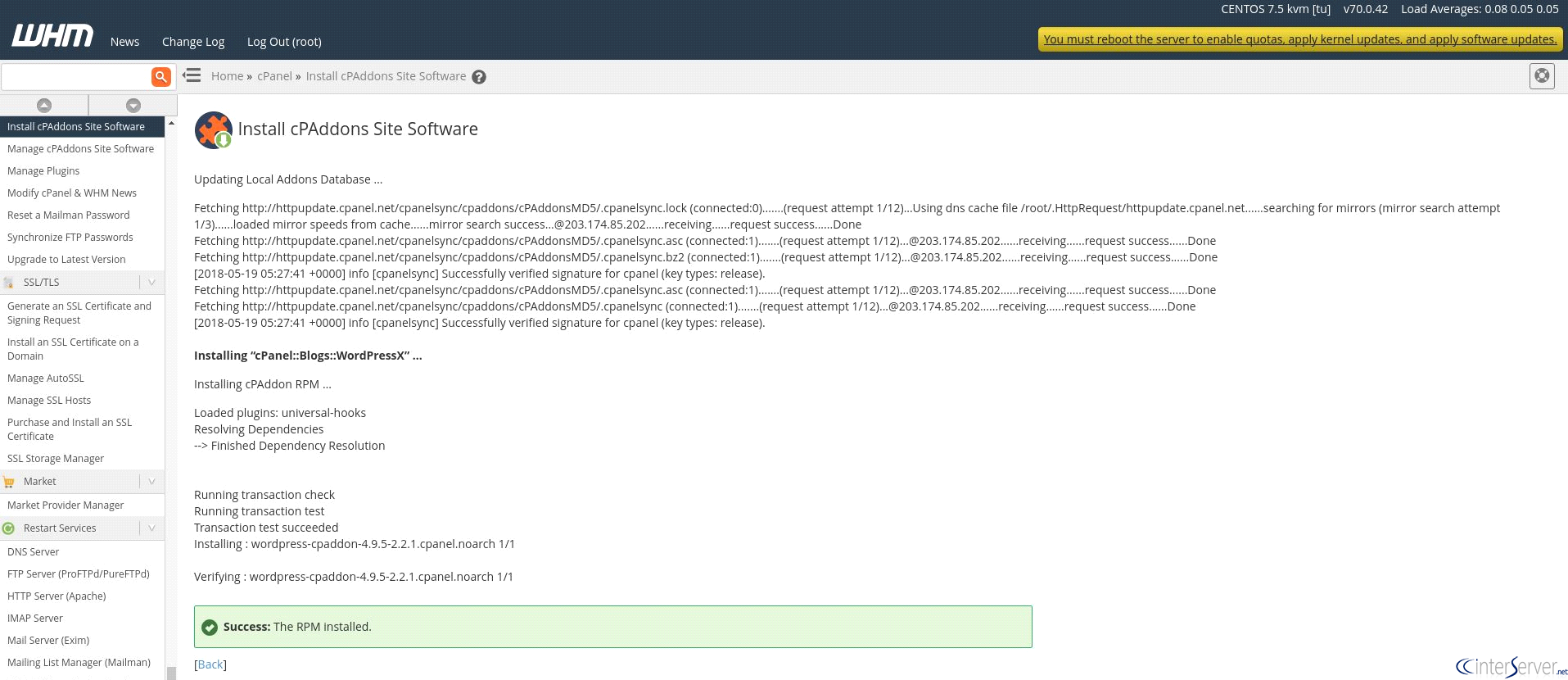The height and width of the screenshot is (680, 1568).
Task: Open HTTP Server (Apache) restart page
Action: [x=56, y=596]
